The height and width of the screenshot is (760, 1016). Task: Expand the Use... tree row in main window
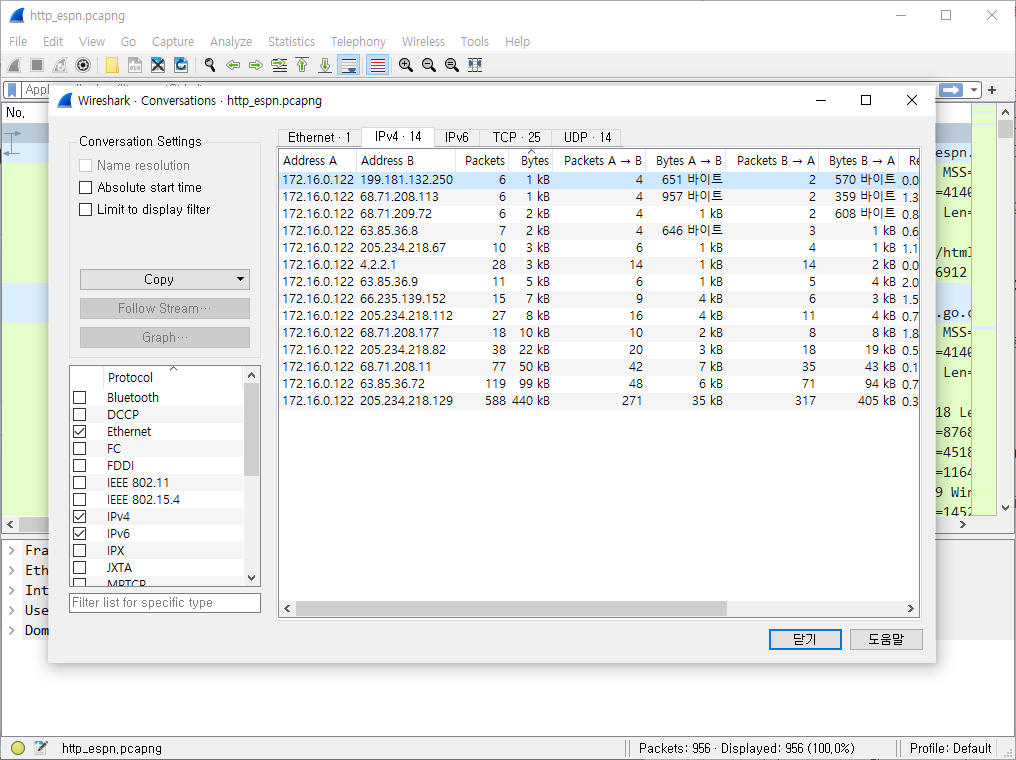point(12,610)
